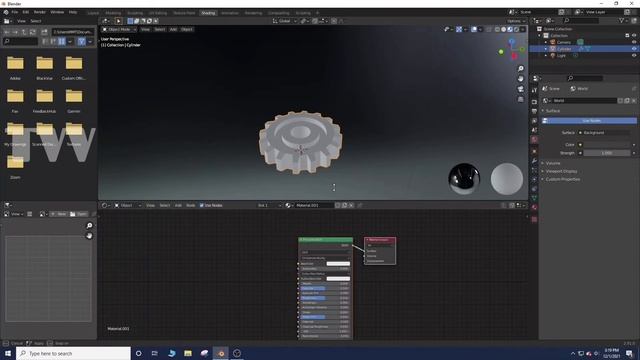640x360 pixels.
Task: Open the Scene properties tab icon
Action: tap(534, 130)
